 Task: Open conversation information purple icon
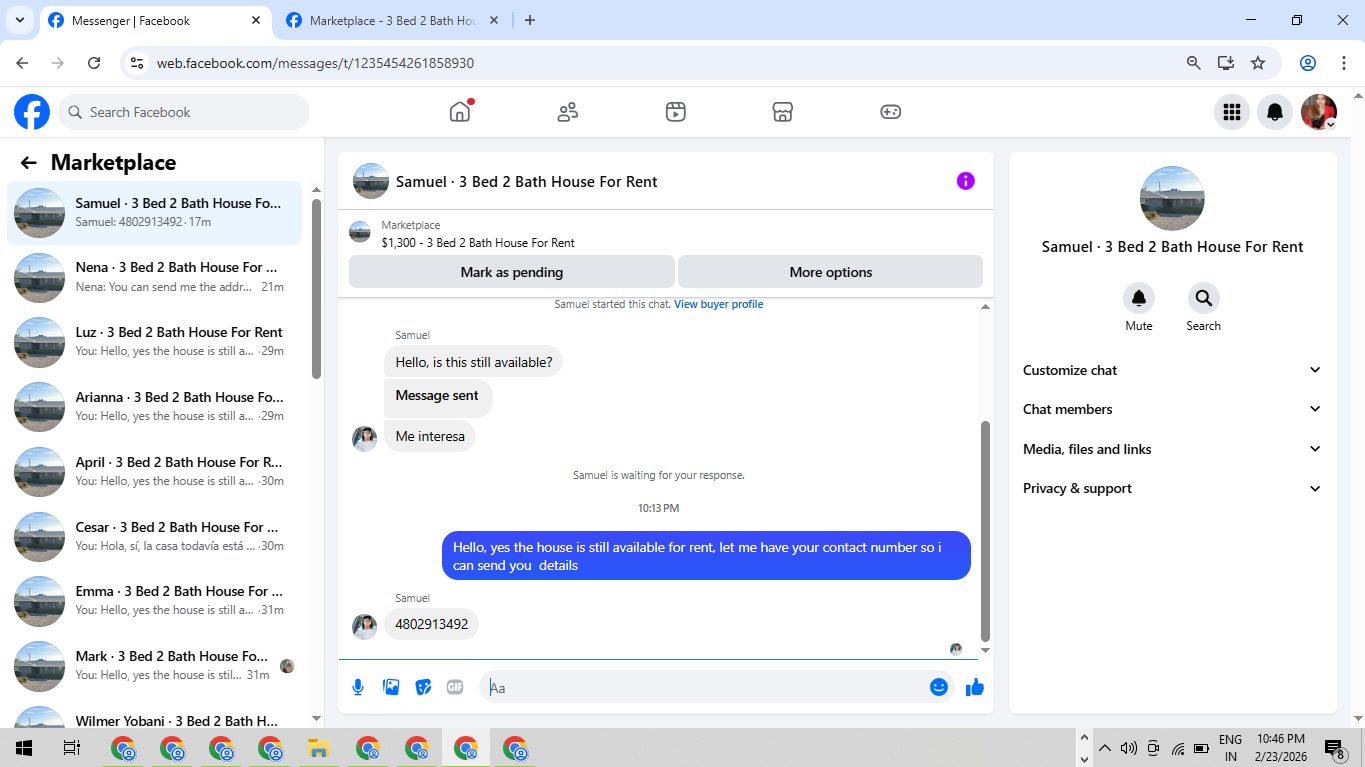[x=965, y=181]
